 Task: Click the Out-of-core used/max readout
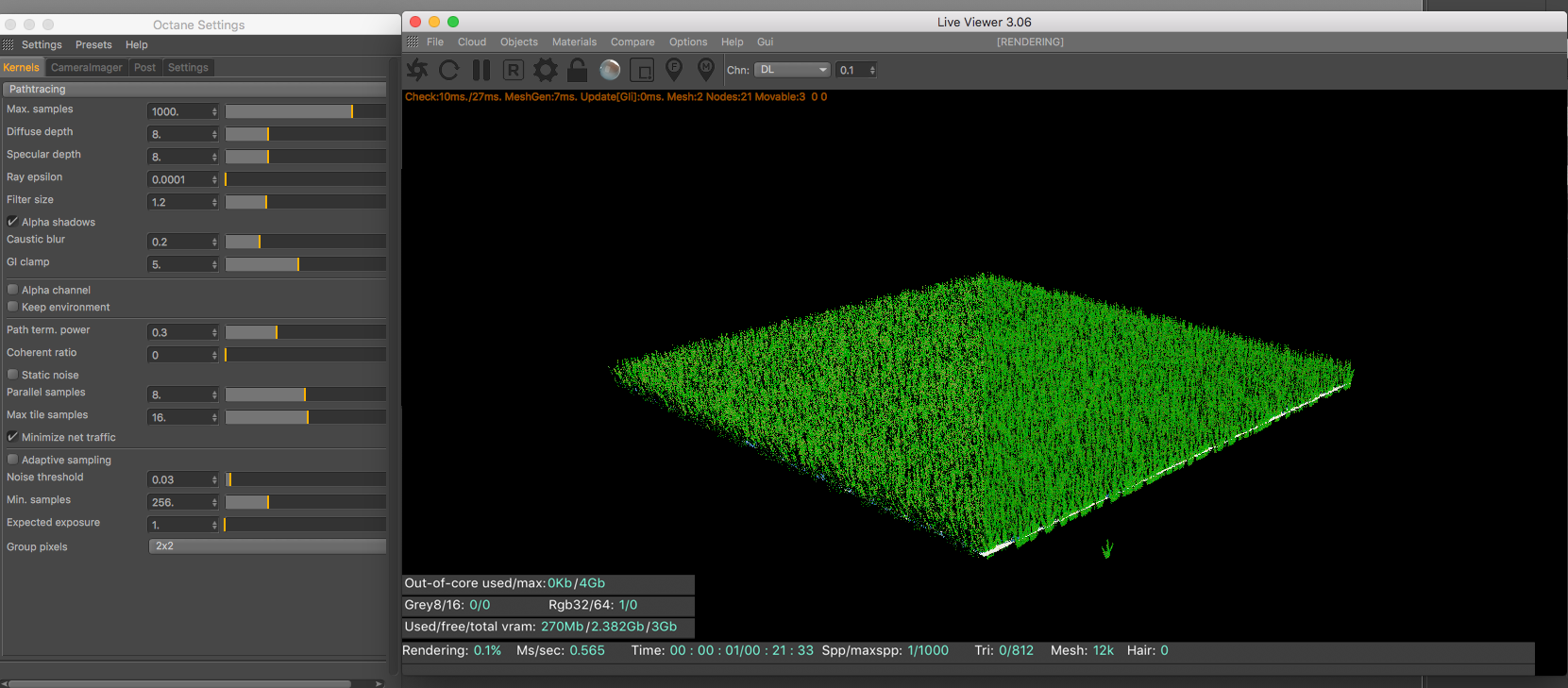(505, 583)
